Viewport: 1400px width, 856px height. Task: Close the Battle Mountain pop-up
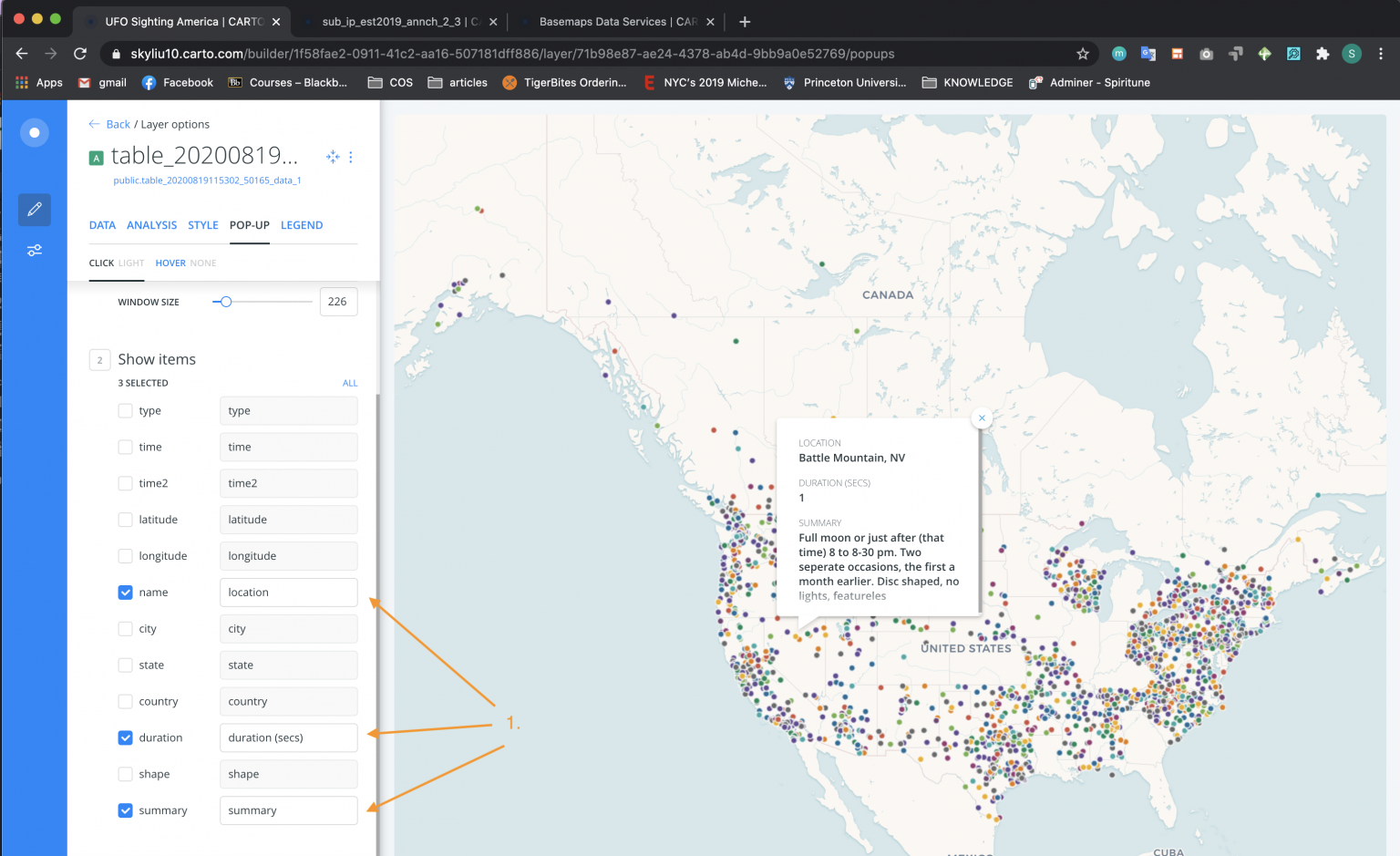[x=982, y=418]
